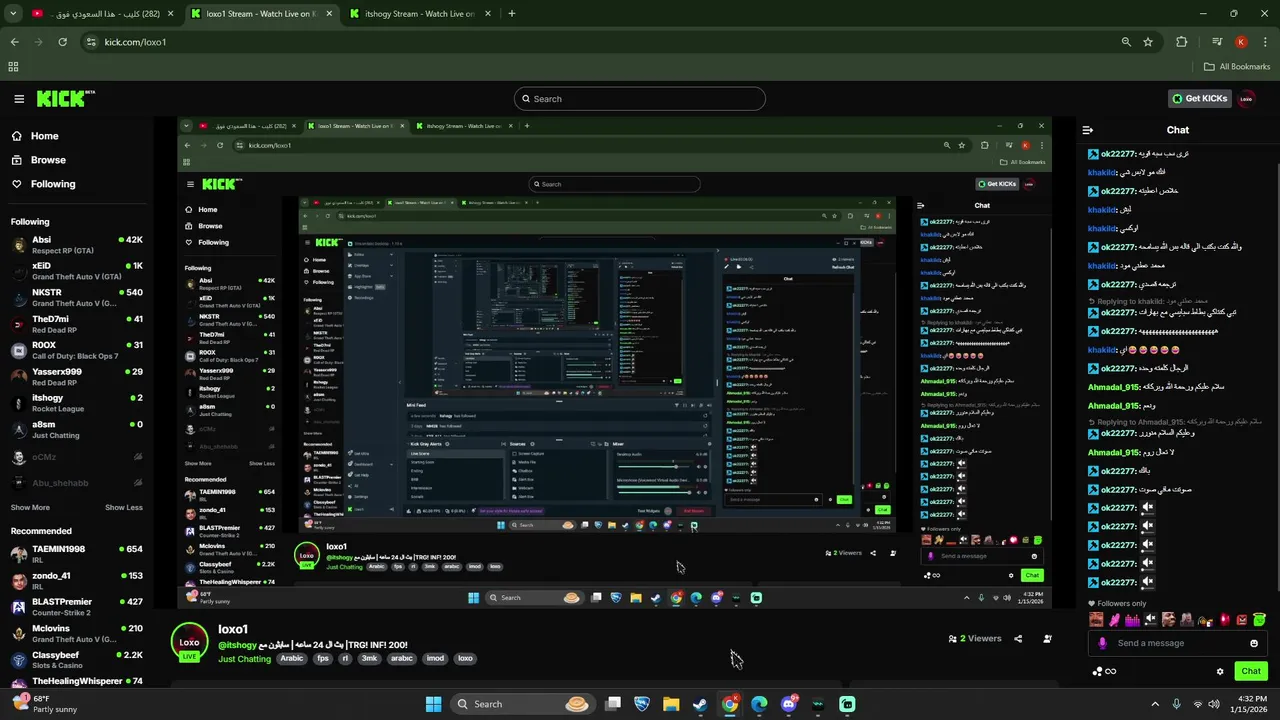Screen dimensions: 1280x720
Task: Open the loxo1 streamer avatar
Action: (189, 643)
